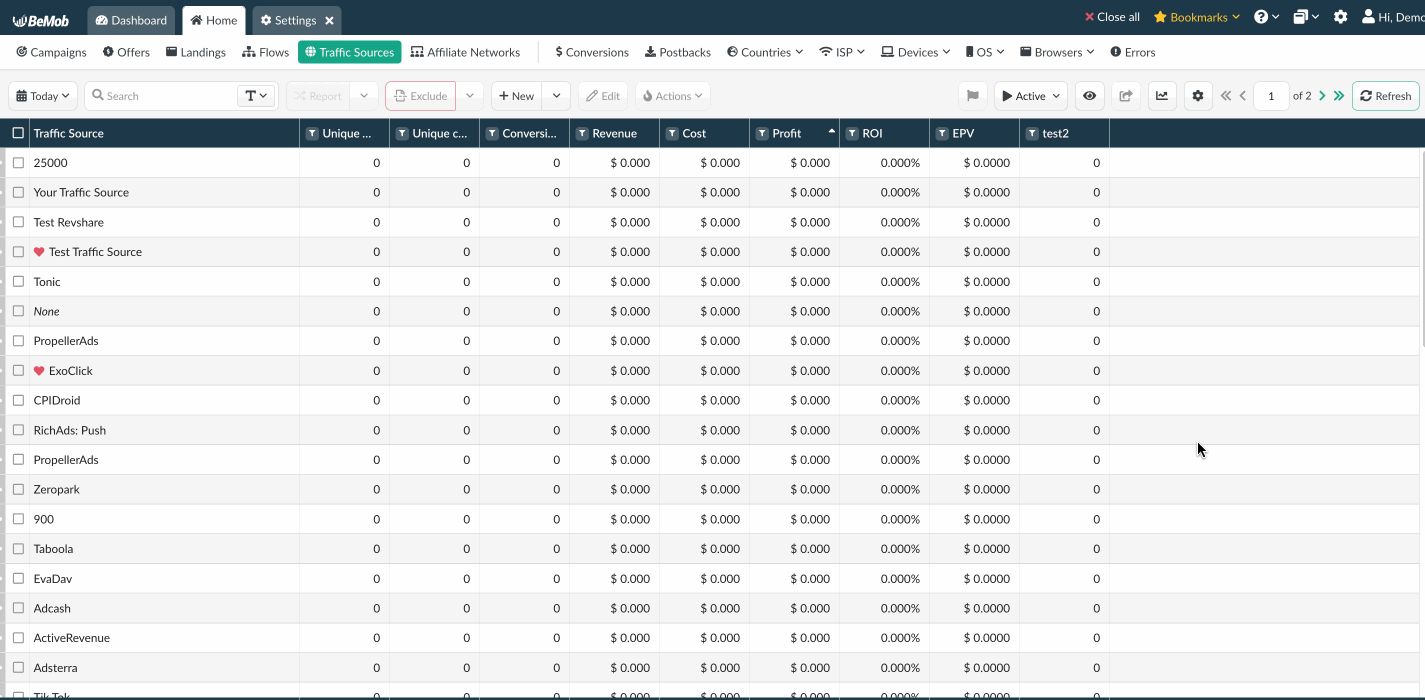This screenshot has width=1425, height=700.
Task: Click filter icon on Profit column
Action: click(x=761, y=133)
